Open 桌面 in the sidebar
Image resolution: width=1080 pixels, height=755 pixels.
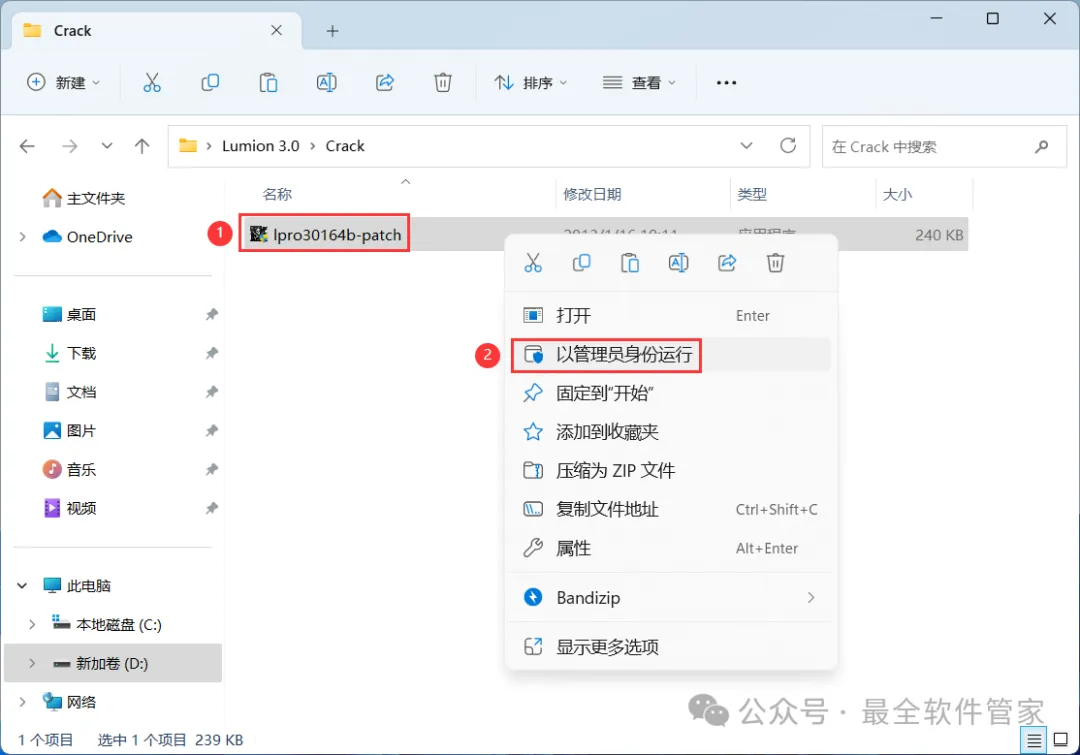point(70,315)
